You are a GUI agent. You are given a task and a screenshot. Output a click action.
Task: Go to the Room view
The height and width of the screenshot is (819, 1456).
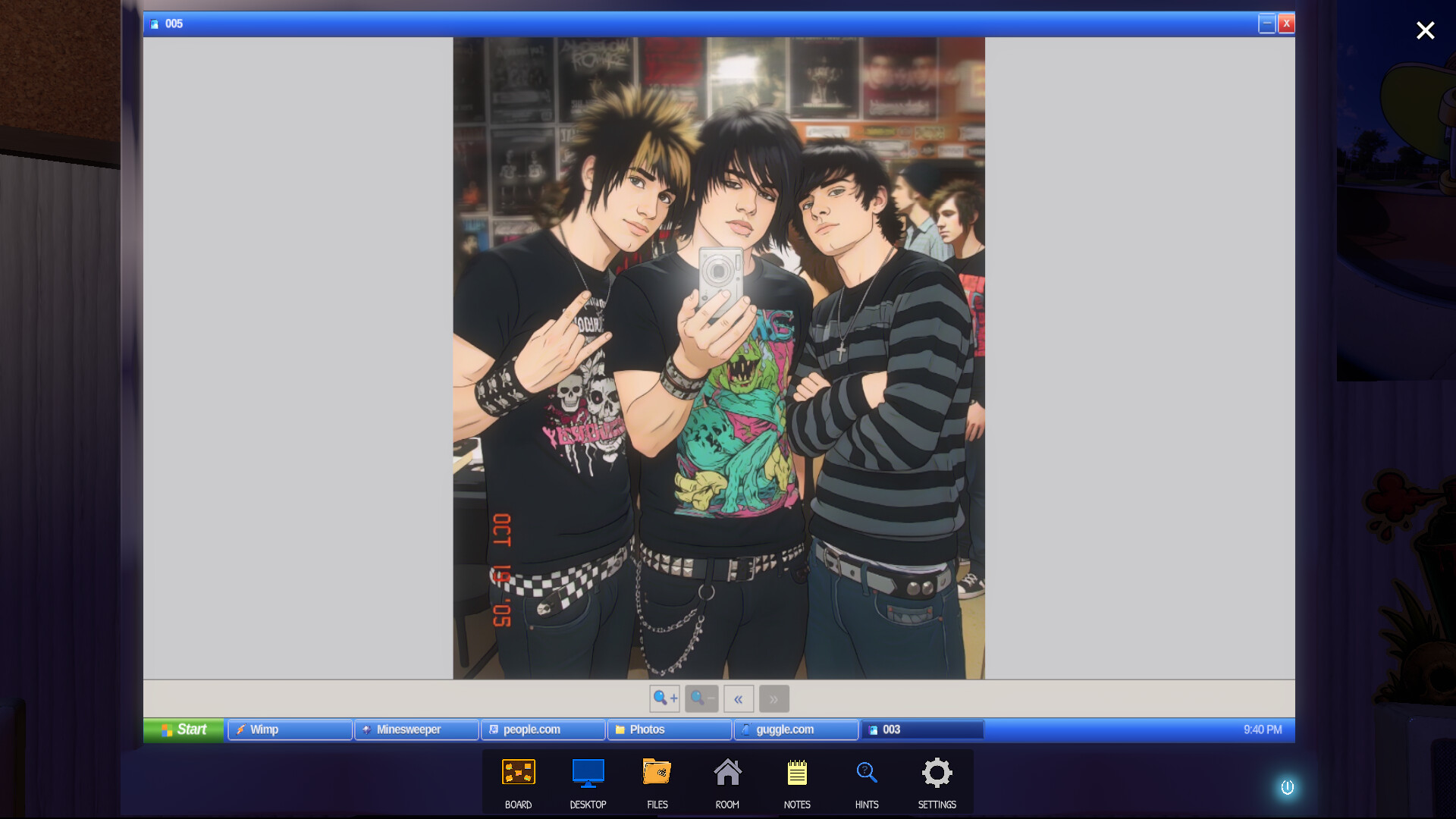pos(727,783)
